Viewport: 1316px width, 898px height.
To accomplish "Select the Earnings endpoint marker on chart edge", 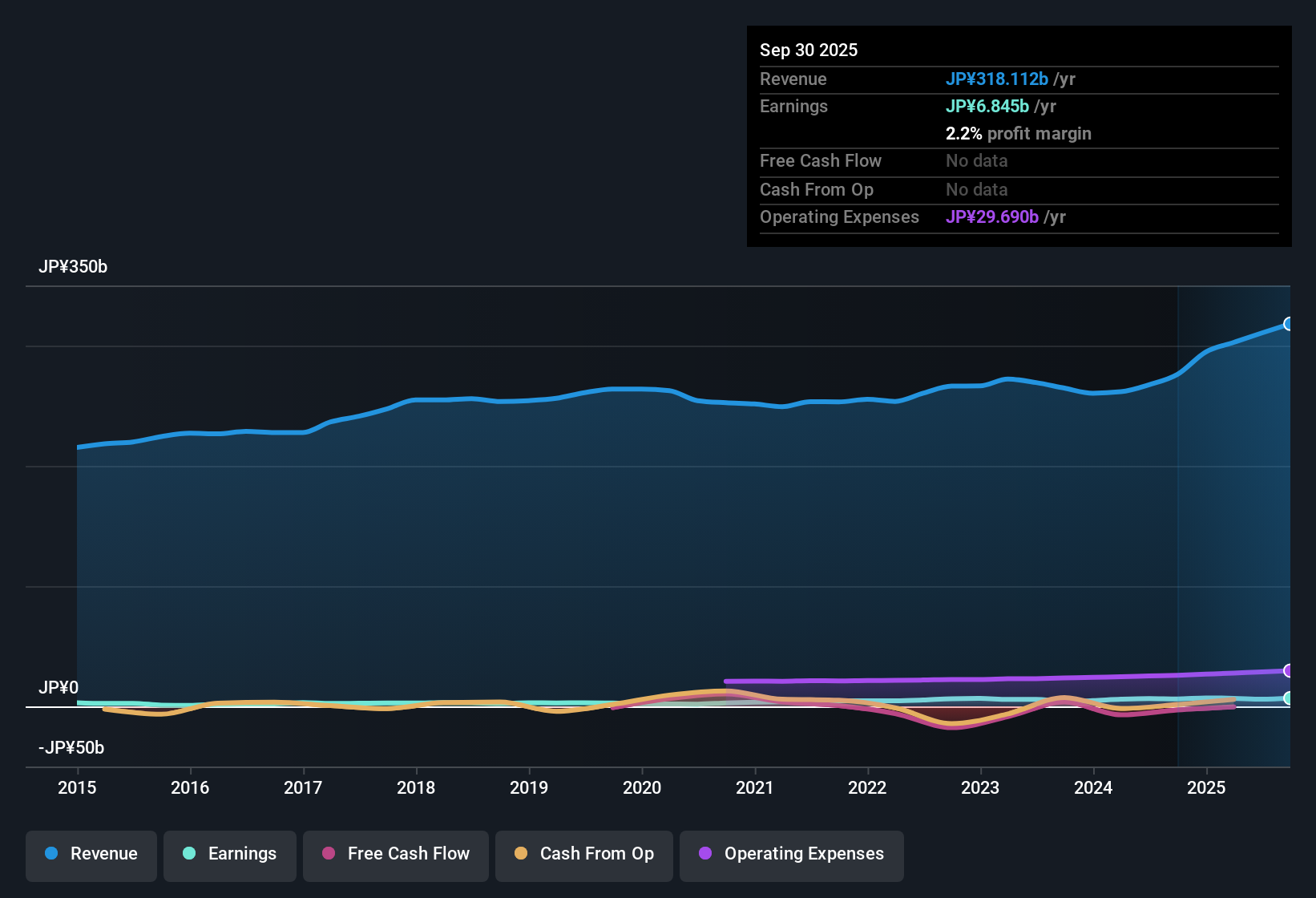I will (1289, 698).
